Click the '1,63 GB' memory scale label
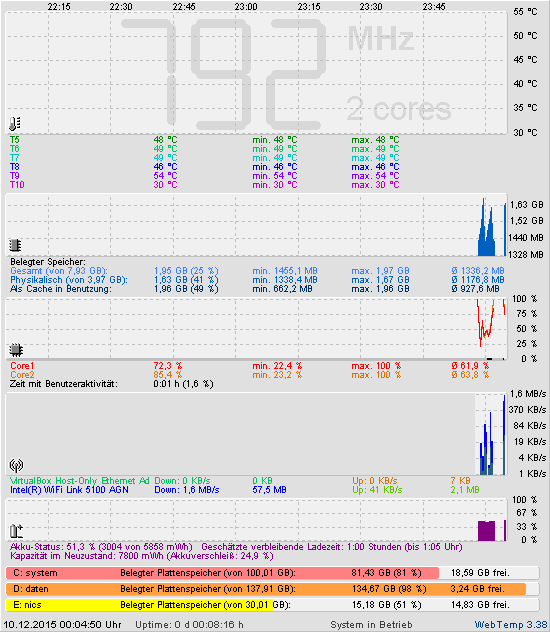The height and width of the screenshot is (632, 550). pos(527,205)
